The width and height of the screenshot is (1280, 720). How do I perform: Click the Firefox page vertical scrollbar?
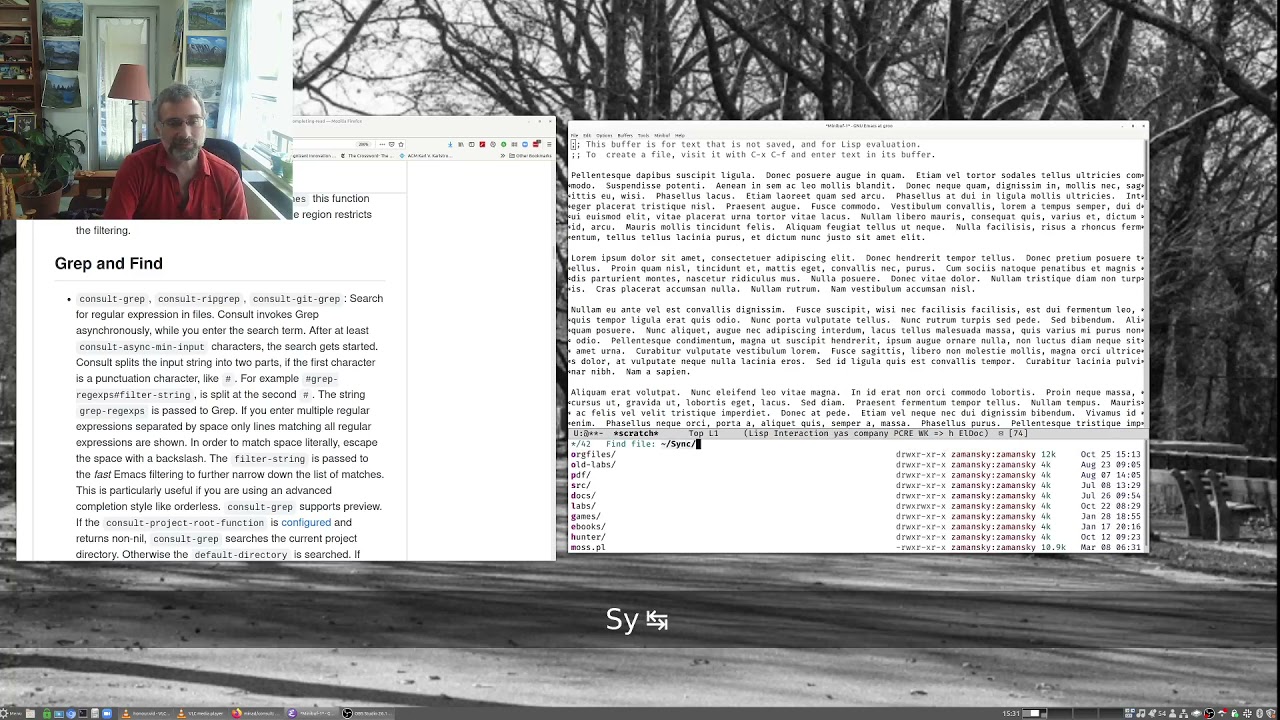553,360
